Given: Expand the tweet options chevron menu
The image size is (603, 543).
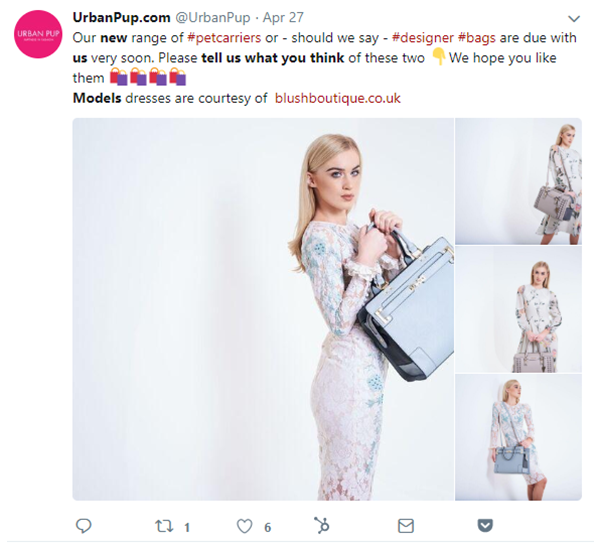Looking at the screenshot, I should 572,19.
